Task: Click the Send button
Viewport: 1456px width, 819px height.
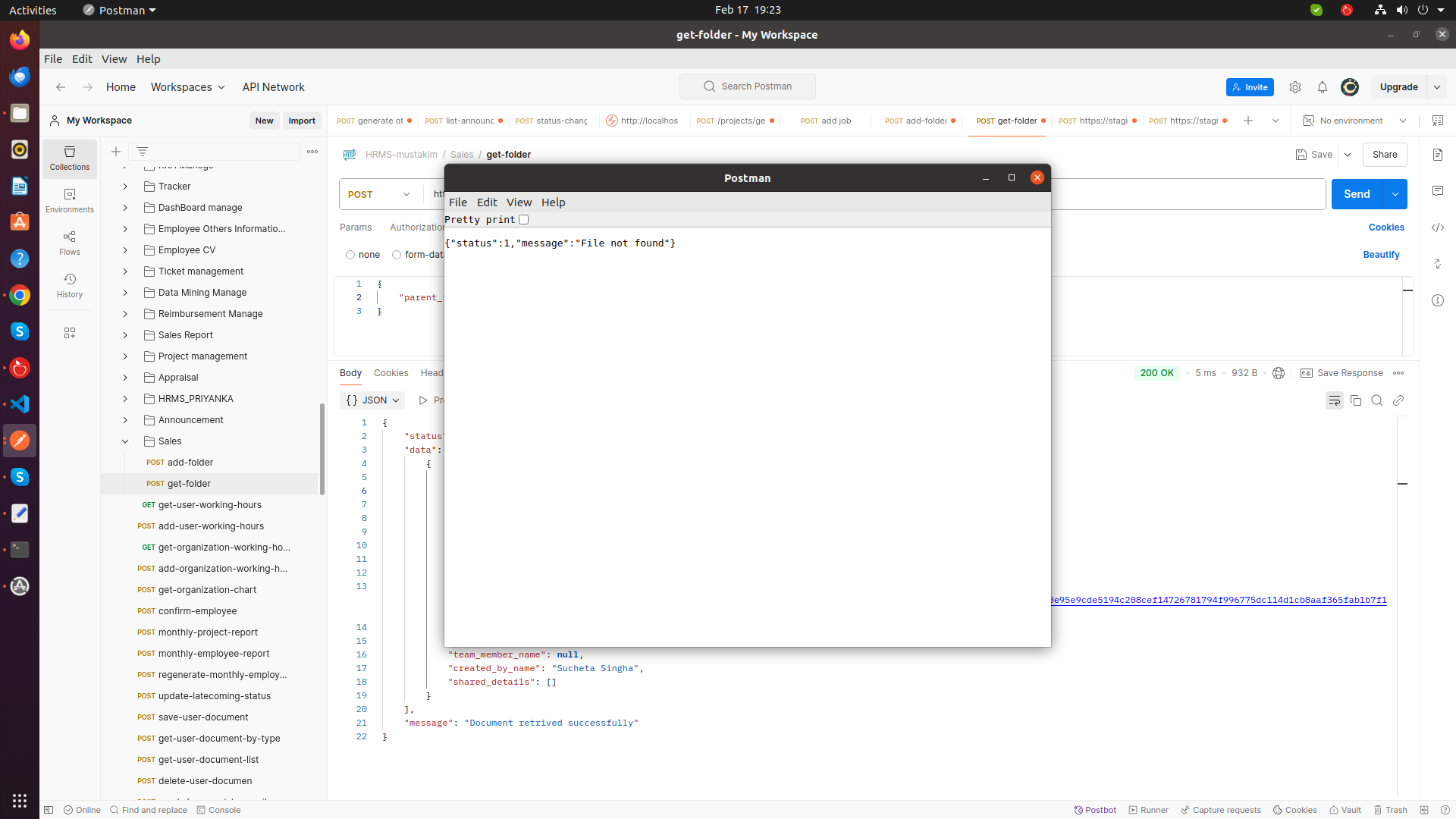Action: [x=1357, y=195]
